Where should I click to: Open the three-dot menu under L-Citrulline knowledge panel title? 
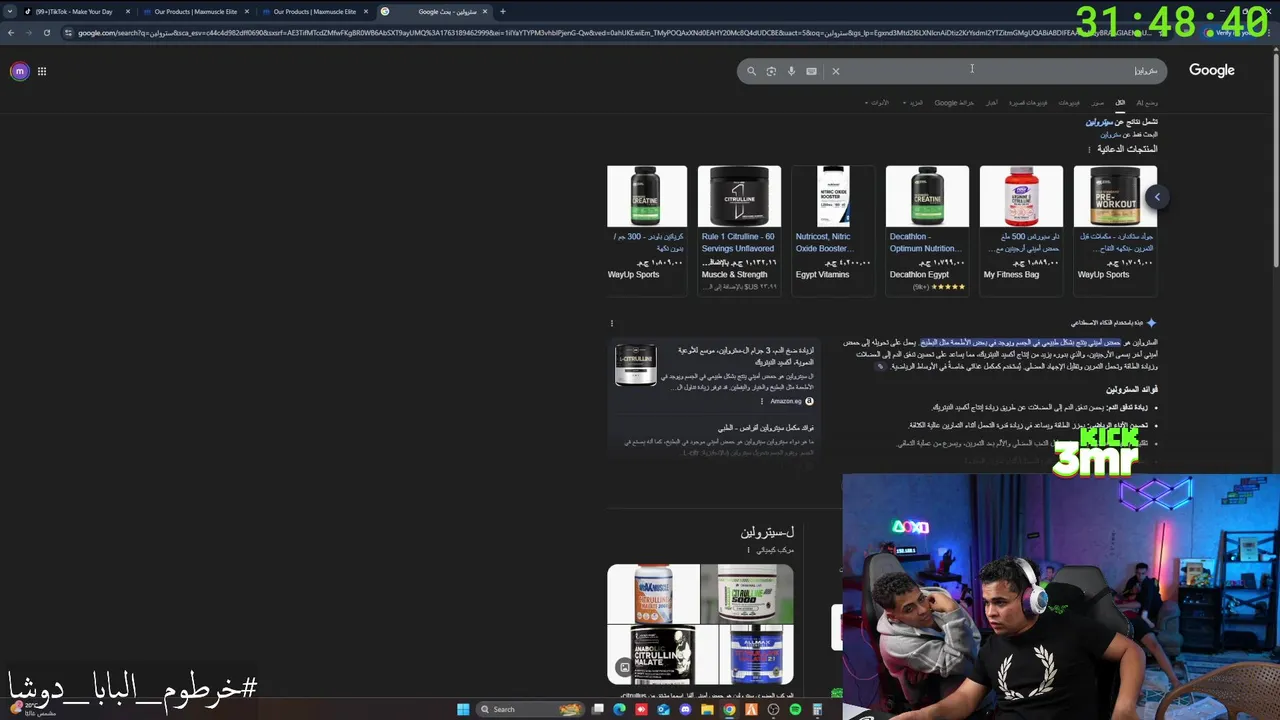(748, 550)
